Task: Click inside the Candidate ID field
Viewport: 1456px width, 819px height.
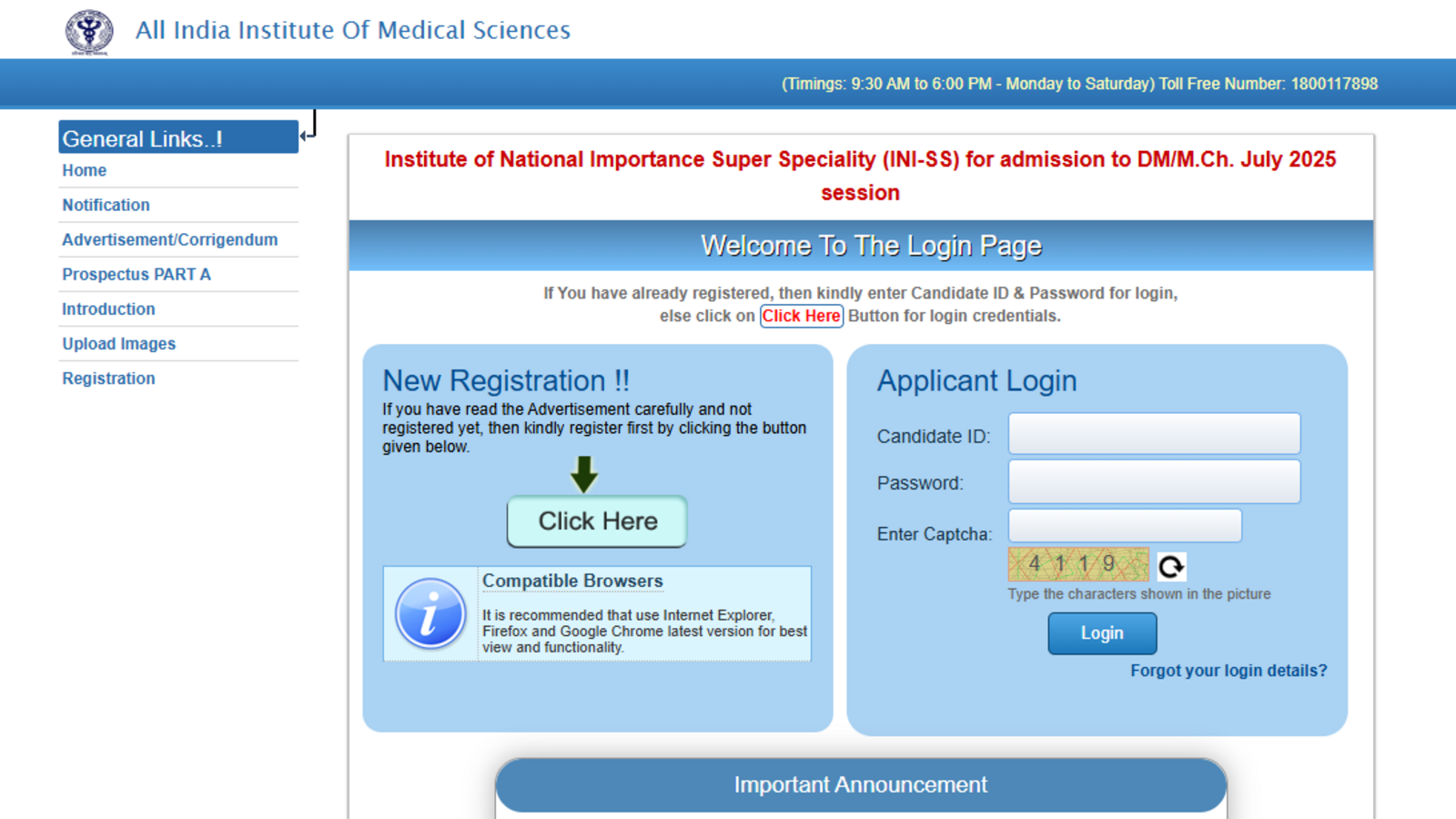Action: click(x=1154, y=434)
